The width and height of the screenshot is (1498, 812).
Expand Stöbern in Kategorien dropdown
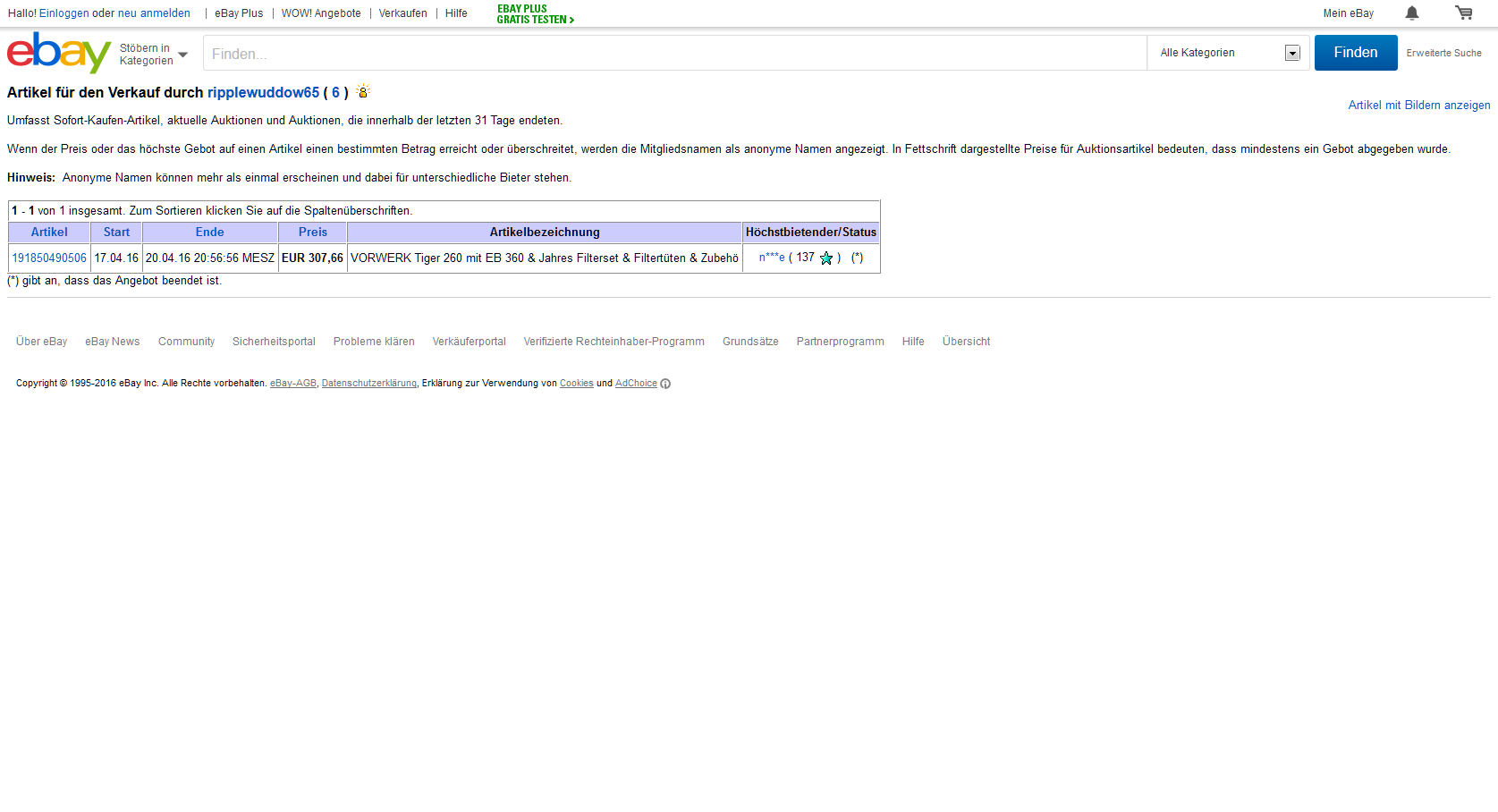(154, 55)
